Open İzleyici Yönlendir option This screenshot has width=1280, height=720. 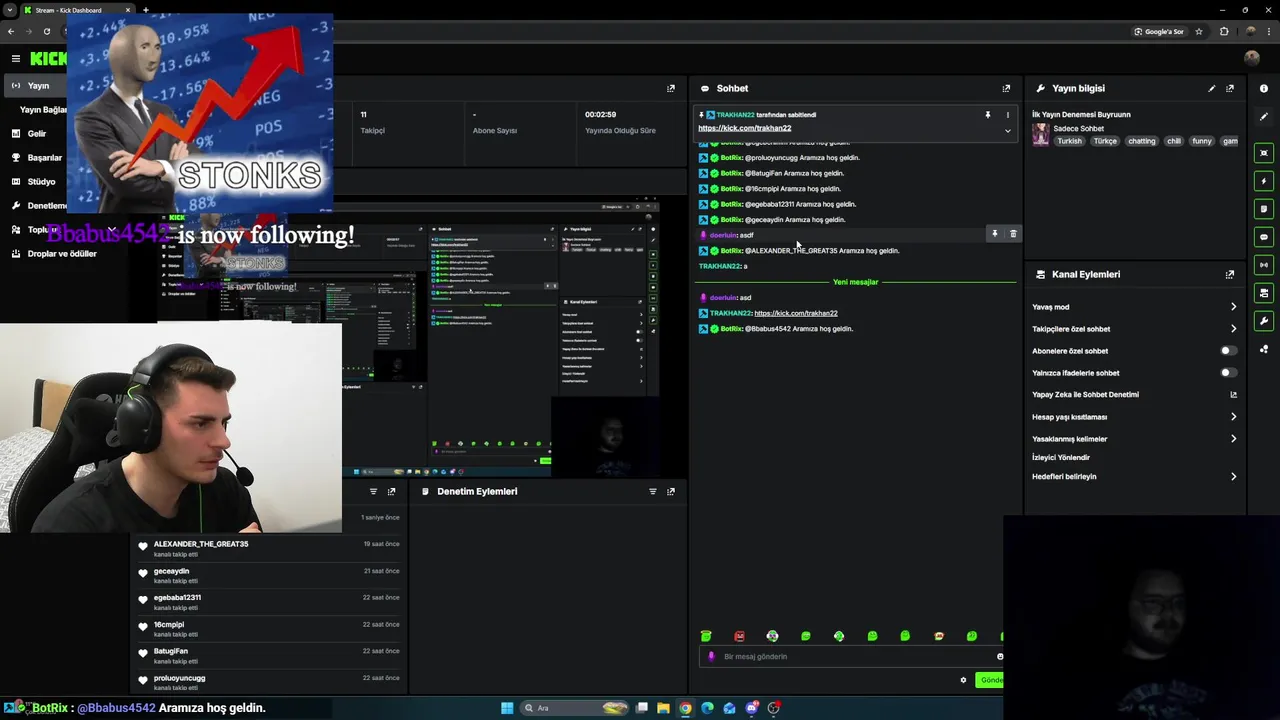pyautogui.click(x=1061, y=457)
